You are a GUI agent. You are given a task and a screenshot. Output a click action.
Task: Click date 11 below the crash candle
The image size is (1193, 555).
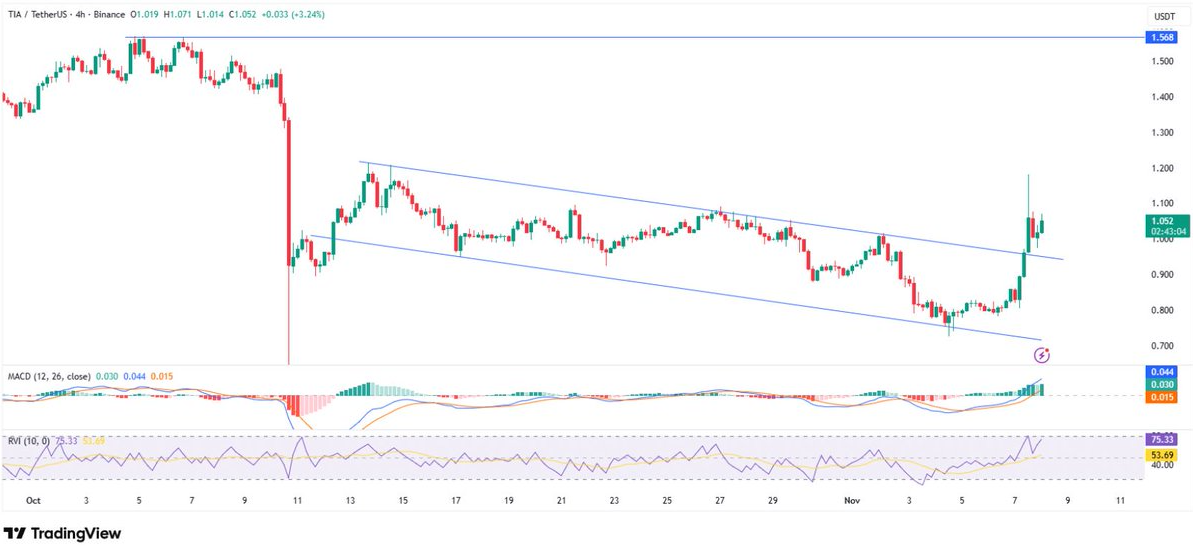pyautogui.click(x=295, y=500)
